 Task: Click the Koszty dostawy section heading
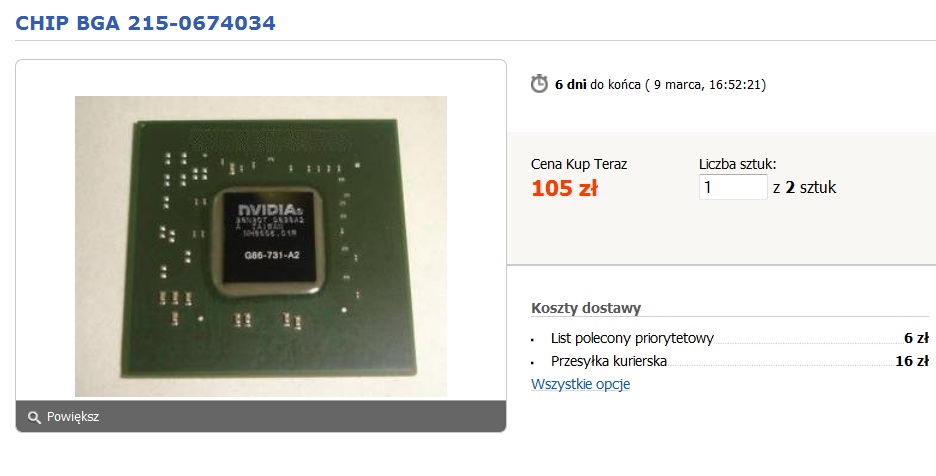coord(586,308)
